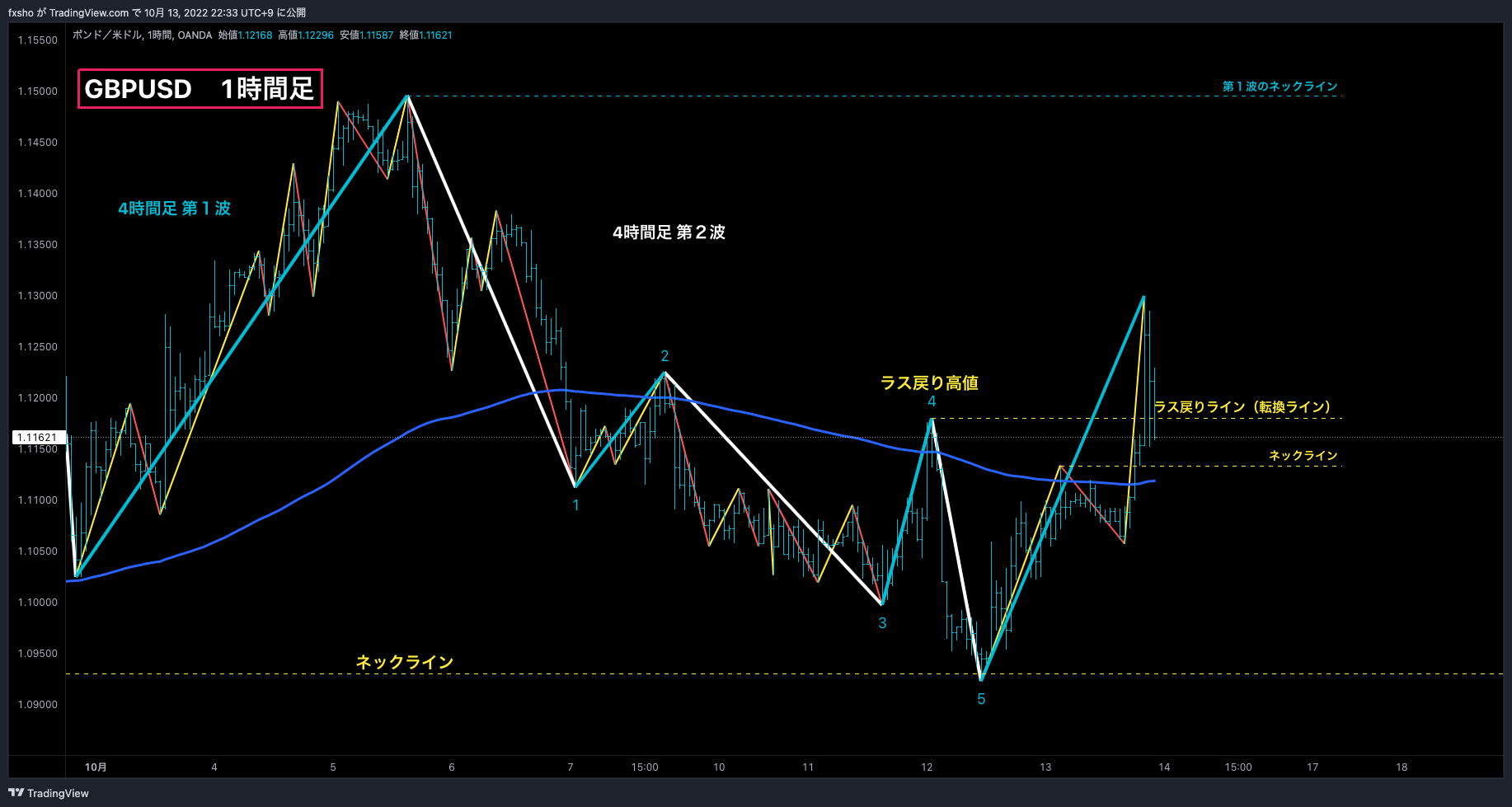Click the date 18 on time axis

point(1402,767)
